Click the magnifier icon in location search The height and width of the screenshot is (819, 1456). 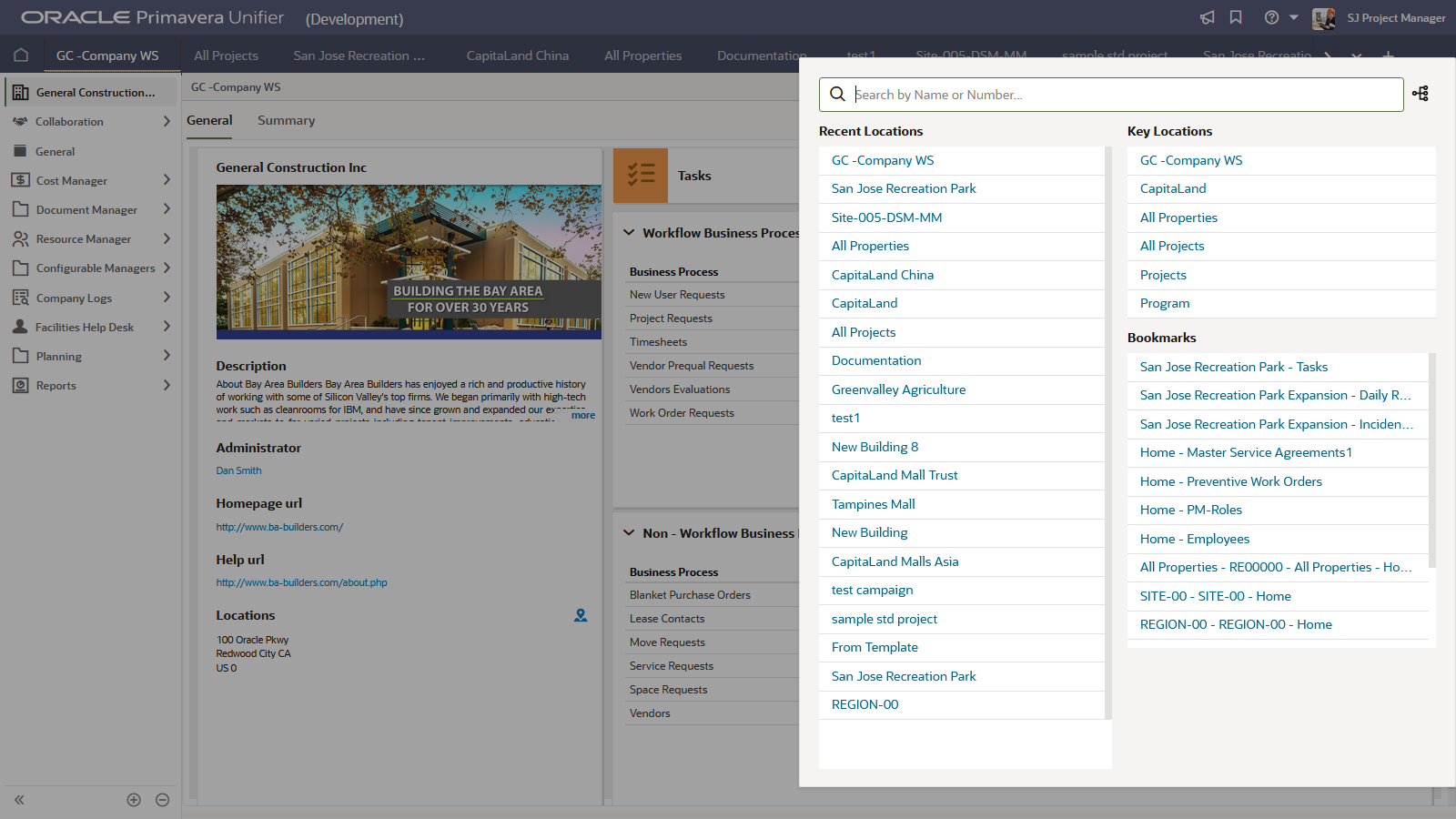837,94
